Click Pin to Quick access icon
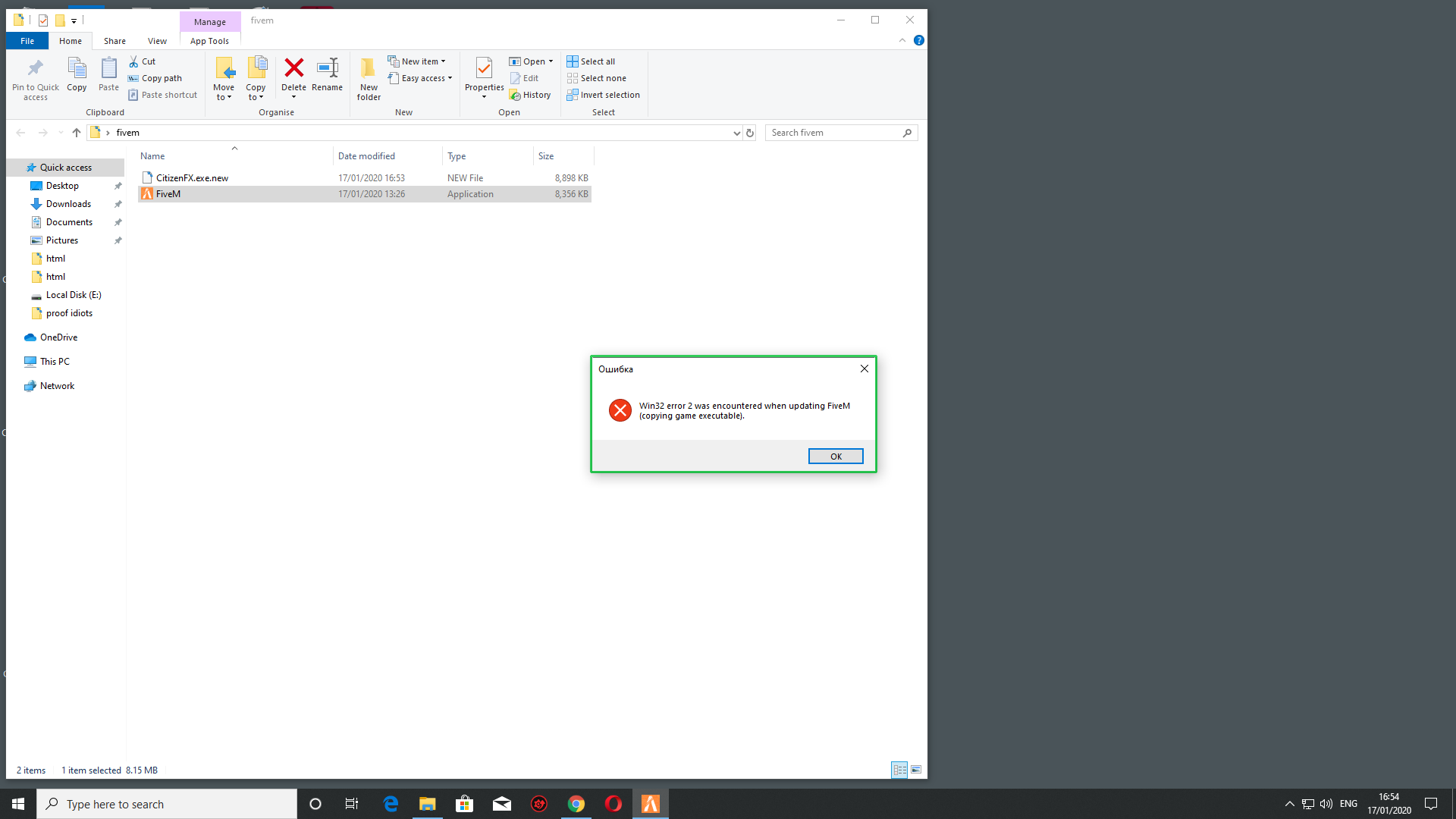1456x819 pixels. (35, 68)
